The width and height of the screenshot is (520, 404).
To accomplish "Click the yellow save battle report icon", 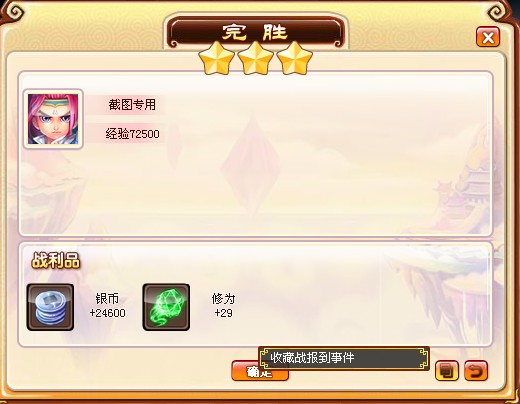I will pos(447,370).
